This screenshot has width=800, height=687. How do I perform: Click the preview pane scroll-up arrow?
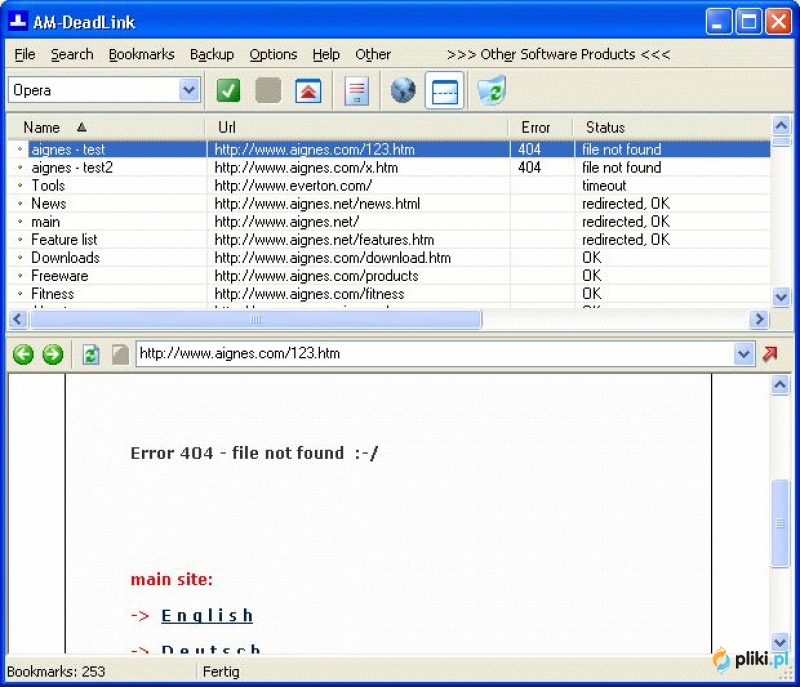click(x=780, y=384)
